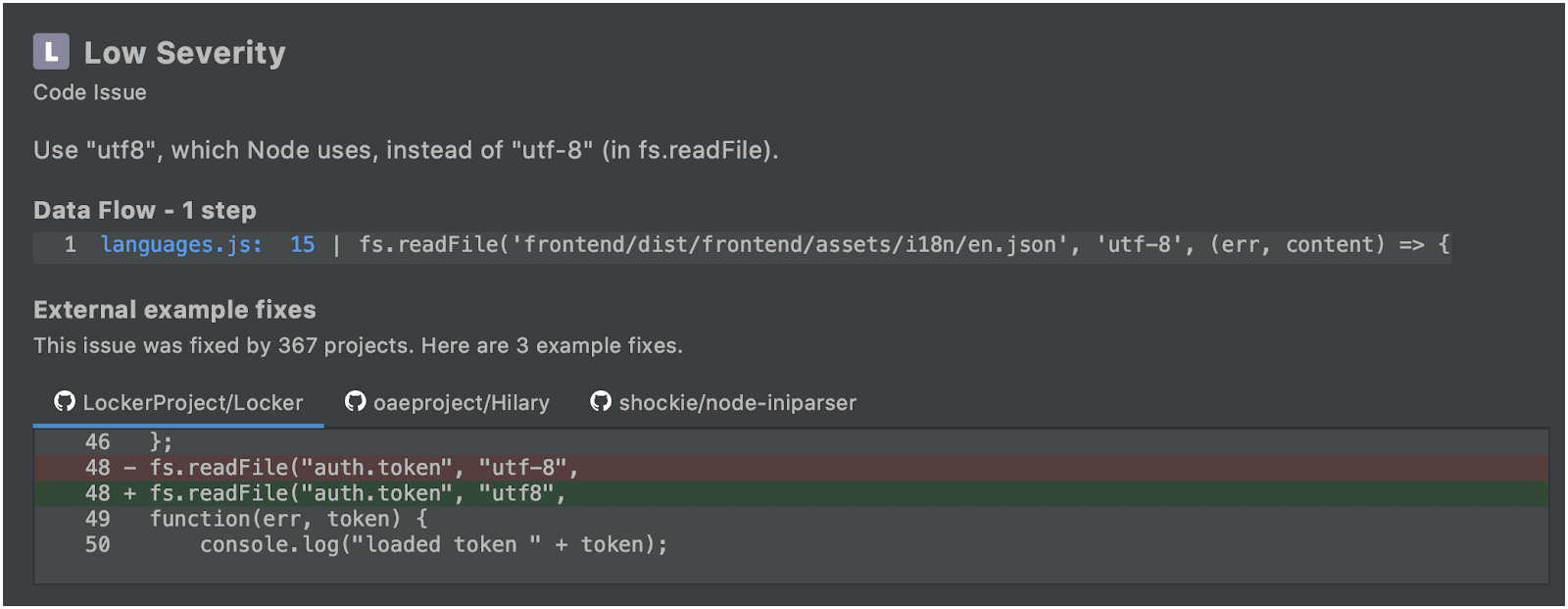Click data flow step number 1
The width and height of the screenshot is (1568, 609).
(x=71, y=245)
